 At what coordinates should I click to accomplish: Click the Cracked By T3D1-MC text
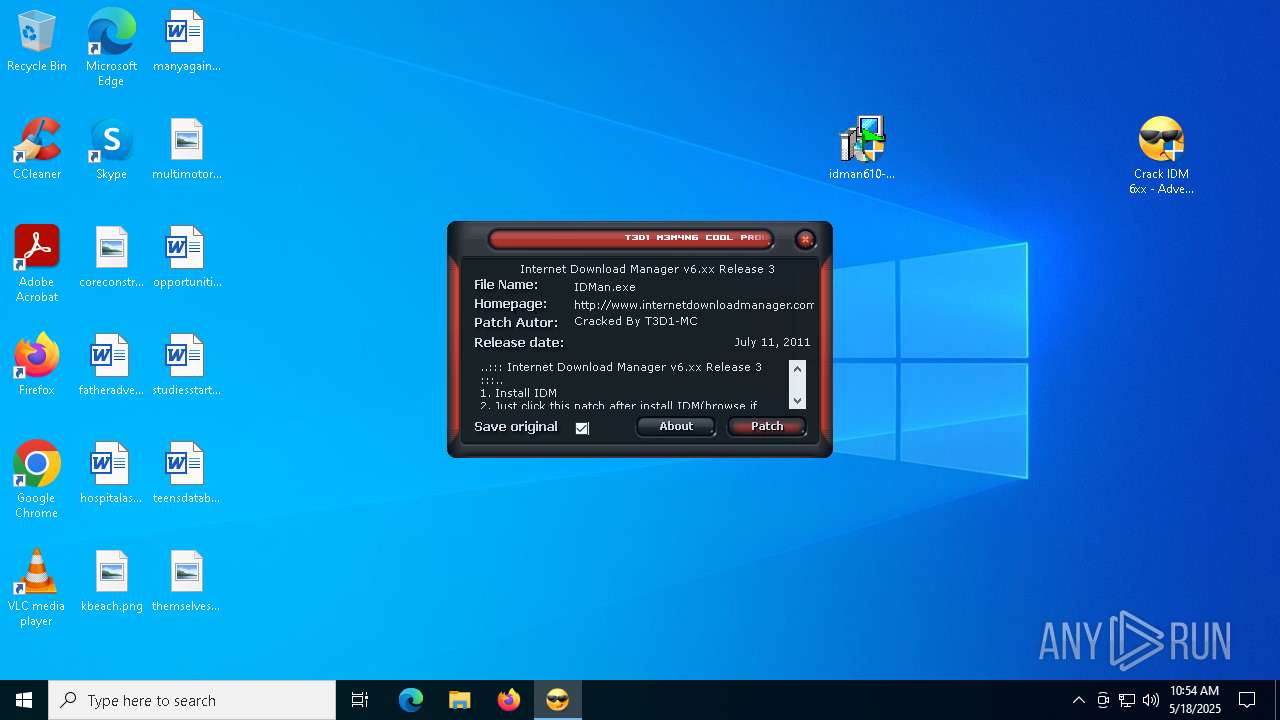click(636, 322)
